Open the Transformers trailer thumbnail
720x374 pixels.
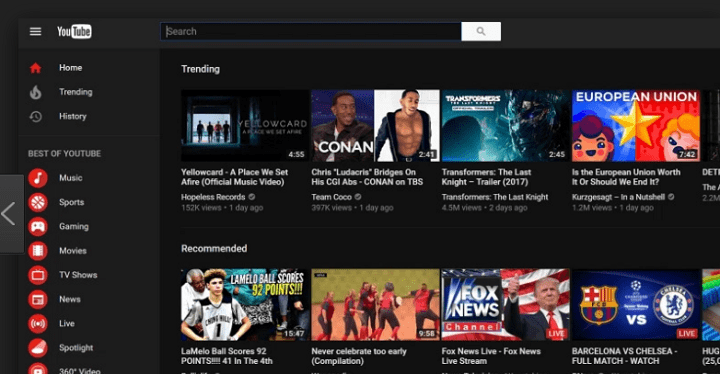[x=506, y=125]
